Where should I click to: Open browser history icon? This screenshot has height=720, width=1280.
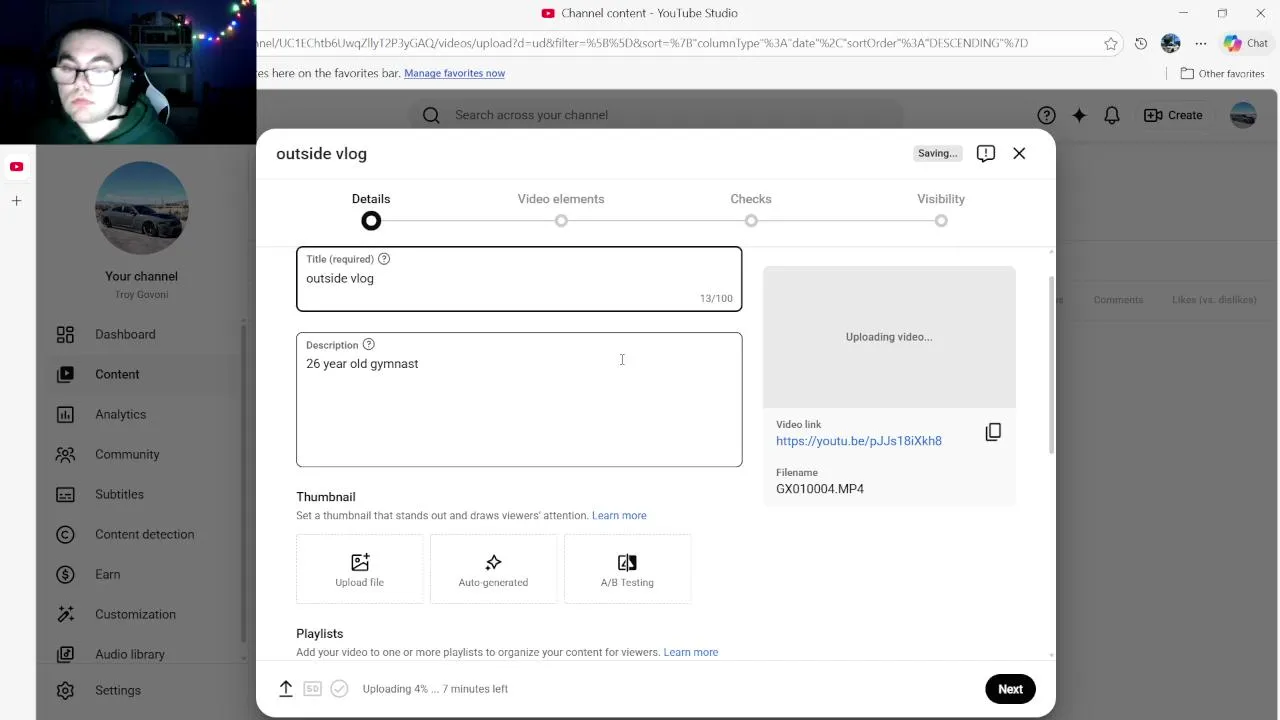(x=1141, y=43)
